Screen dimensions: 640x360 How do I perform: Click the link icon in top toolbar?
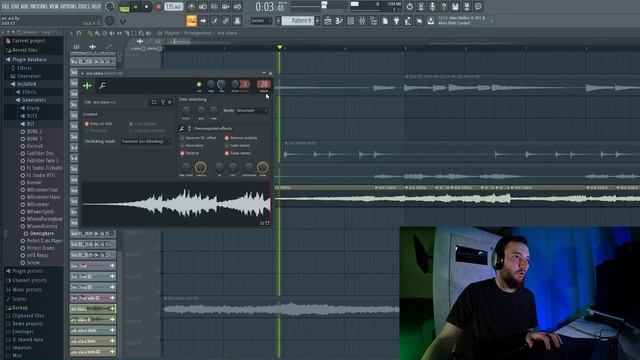pyautogui.click(x=226, y=21)
